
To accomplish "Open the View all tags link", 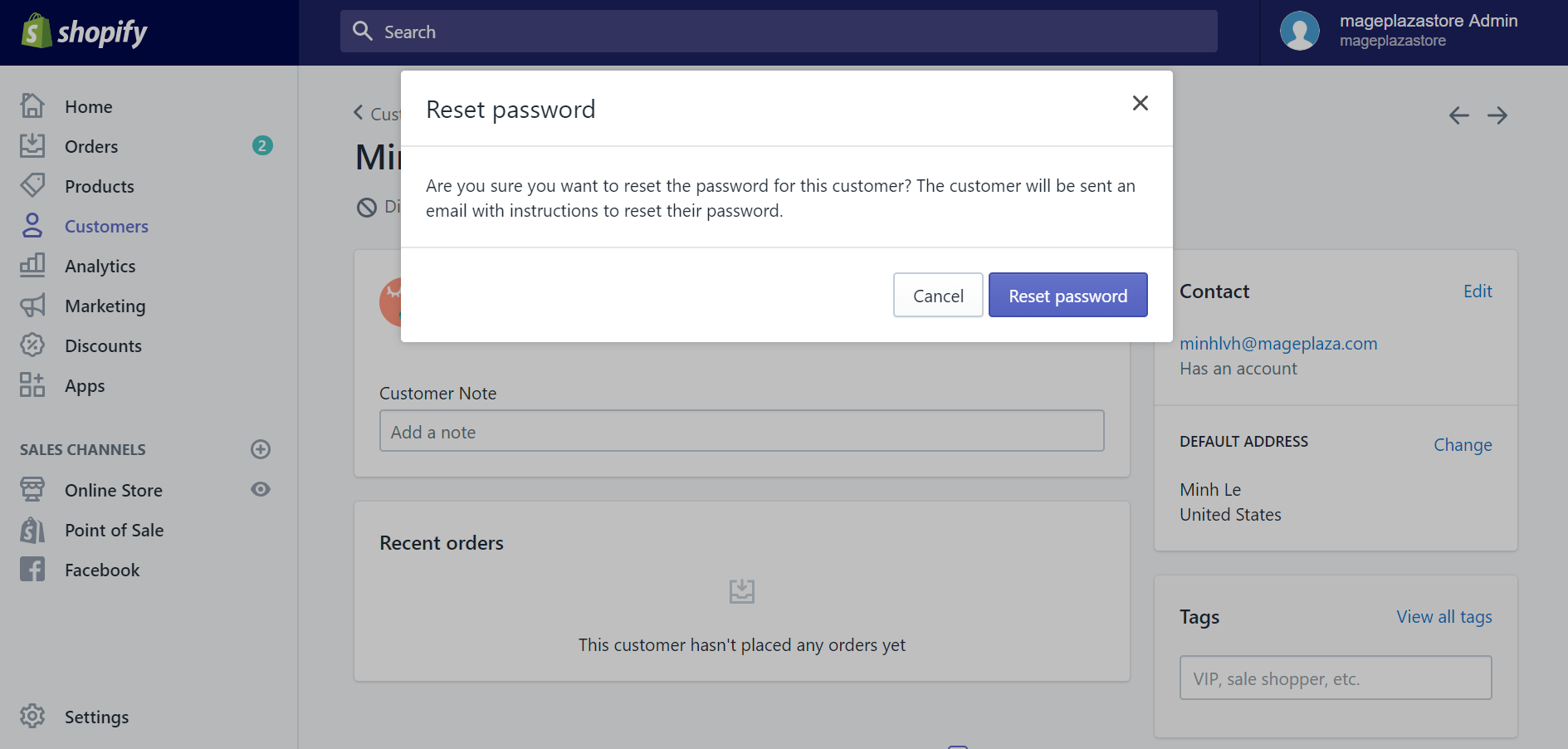I will [1443, 616].
